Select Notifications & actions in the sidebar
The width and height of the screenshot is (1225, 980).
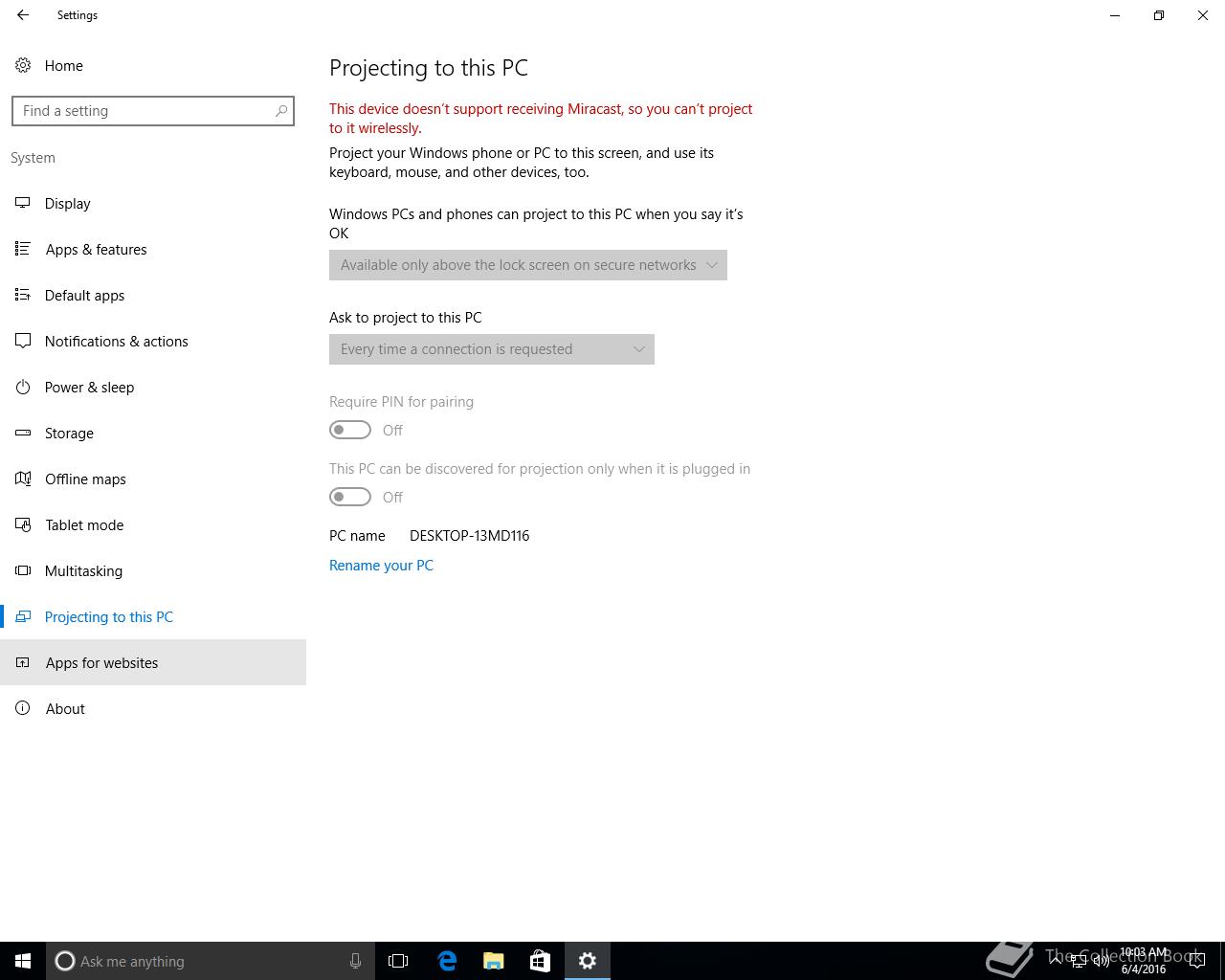(x=153, y=341)
